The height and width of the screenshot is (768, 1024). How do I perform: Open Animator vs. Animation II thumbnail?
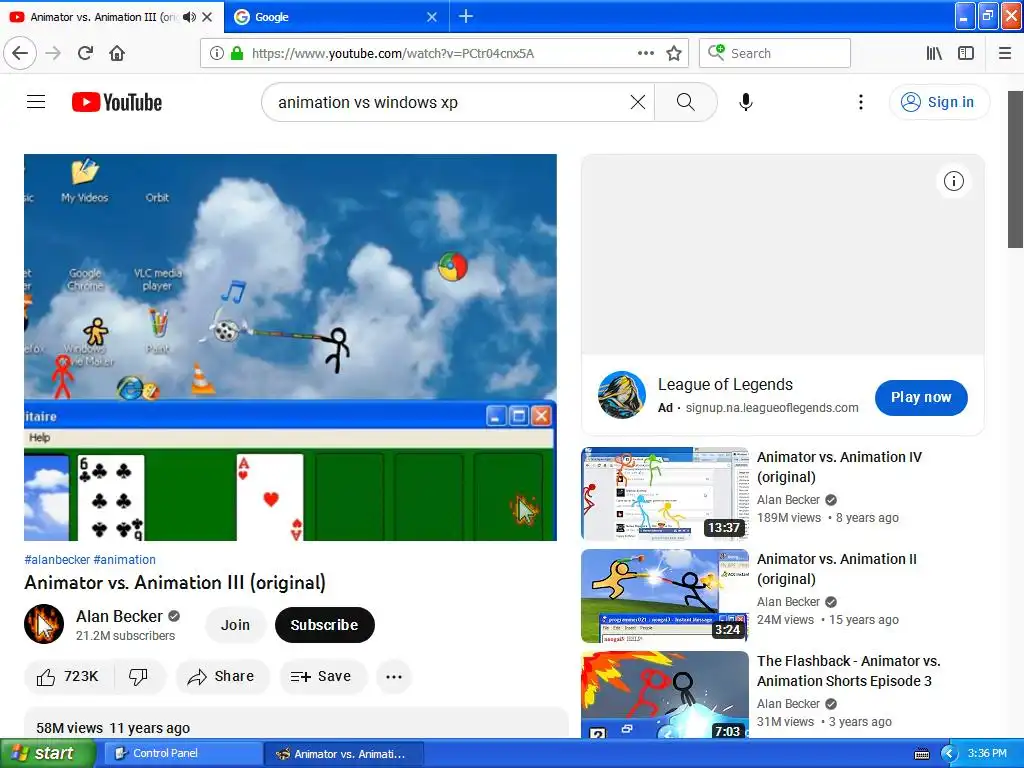[x=665, y=596]
